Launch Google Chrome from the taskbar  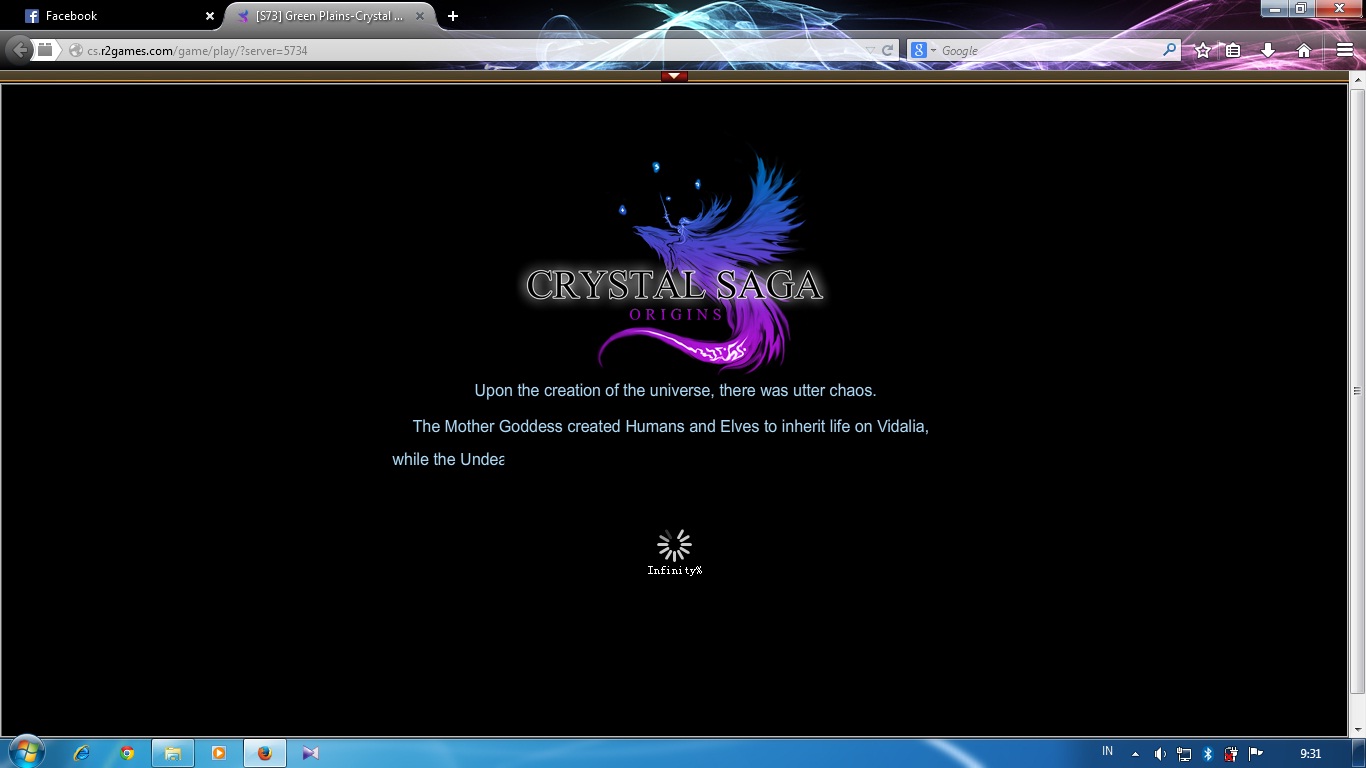pyautogui.click(x=127, y=753)
